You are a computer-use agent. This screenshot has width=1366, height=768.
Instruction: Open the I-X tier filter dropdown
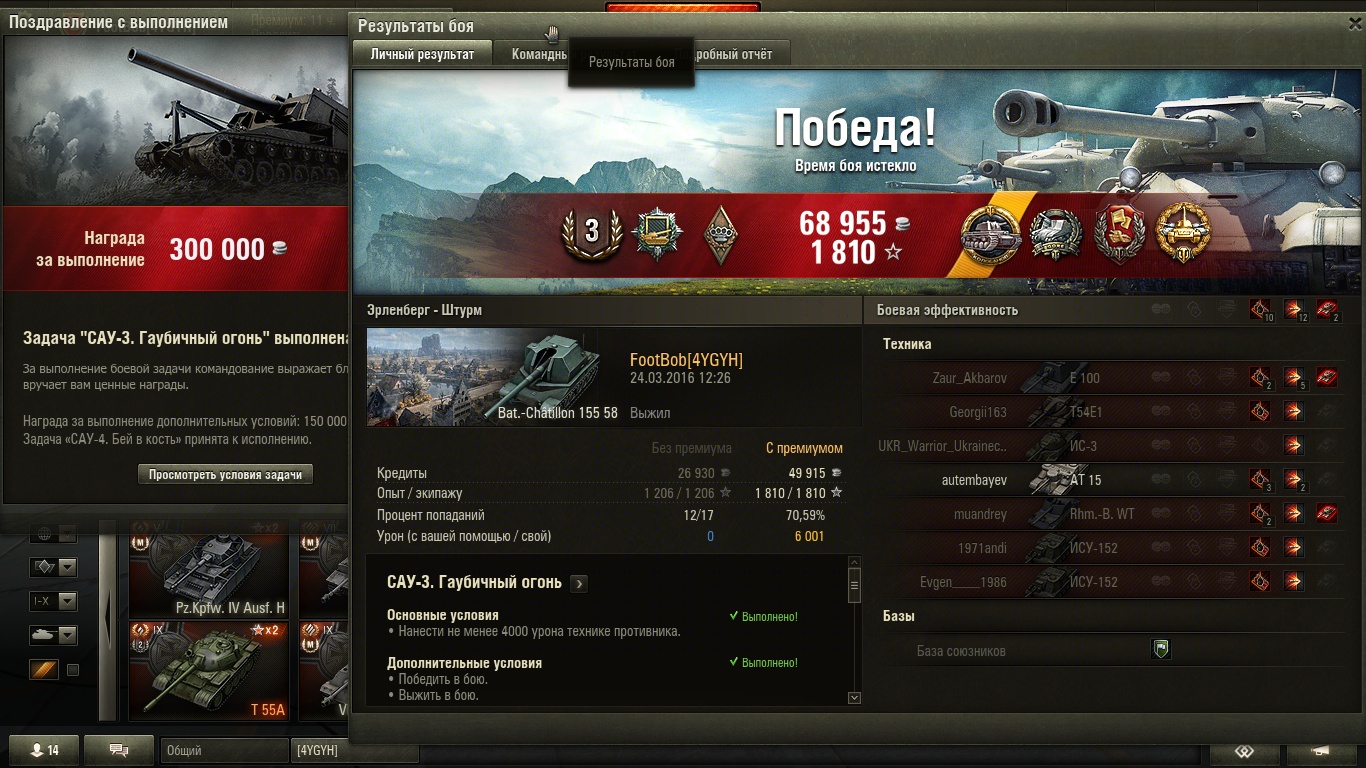tap(53, 601)
